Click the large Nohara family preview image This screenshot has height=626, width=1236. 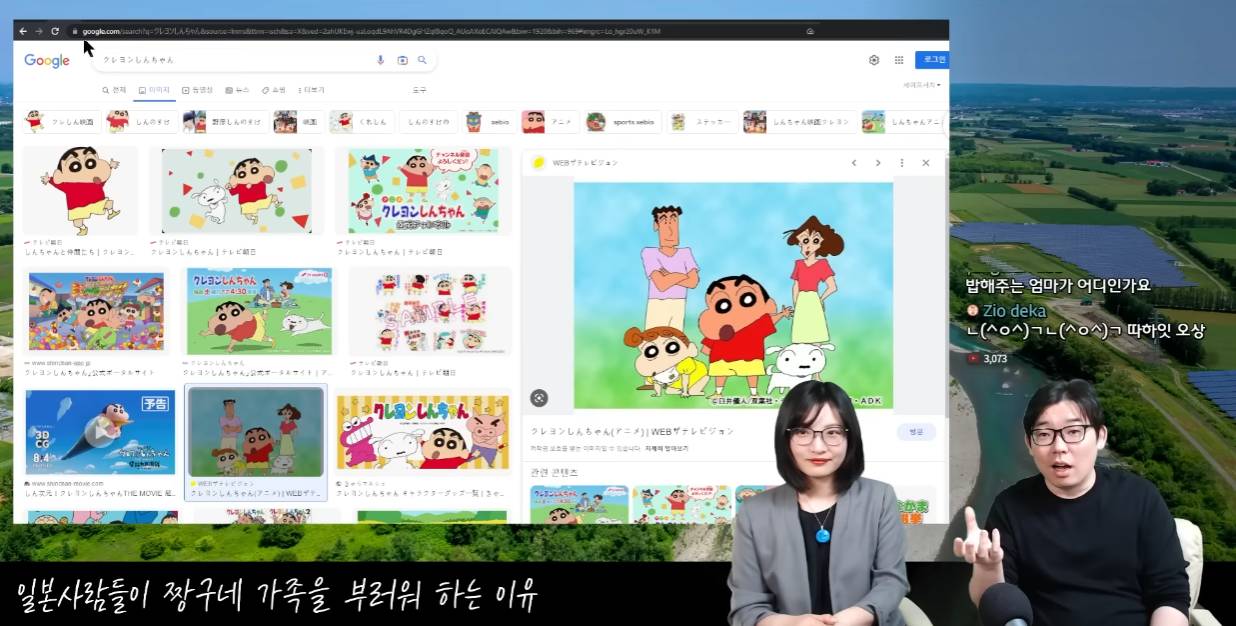coord(733,296)
